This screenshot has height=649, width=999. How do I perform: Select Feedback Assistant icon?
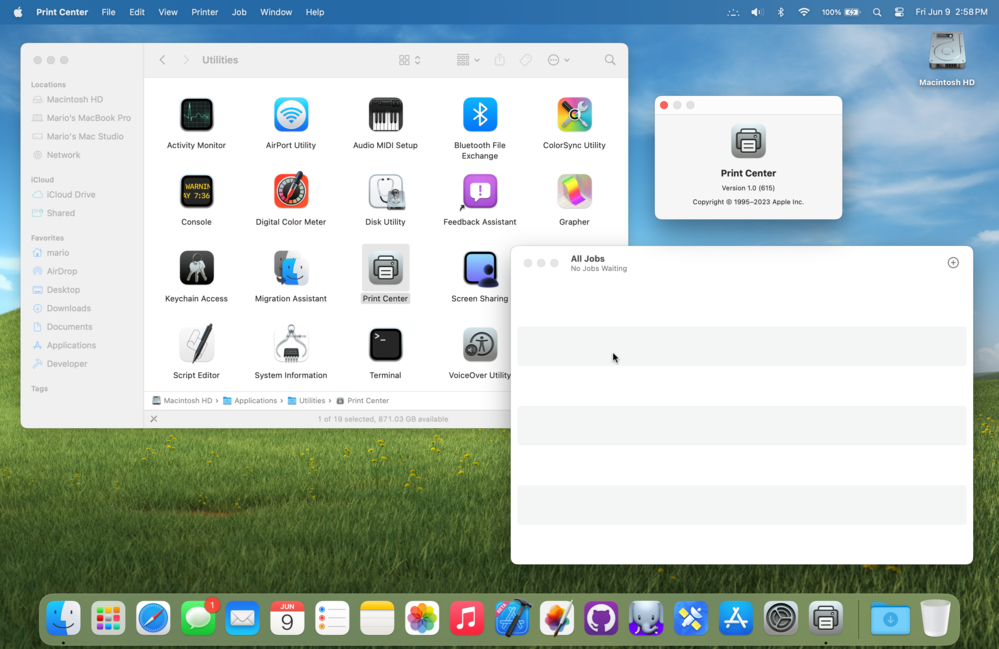click(x=480, y=192)
